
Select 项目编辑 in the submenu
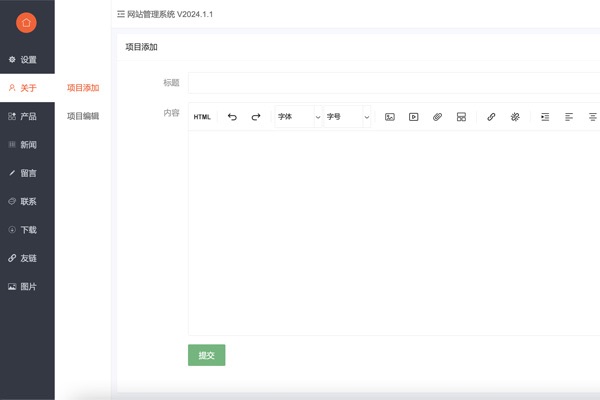(x=83, y=116)
